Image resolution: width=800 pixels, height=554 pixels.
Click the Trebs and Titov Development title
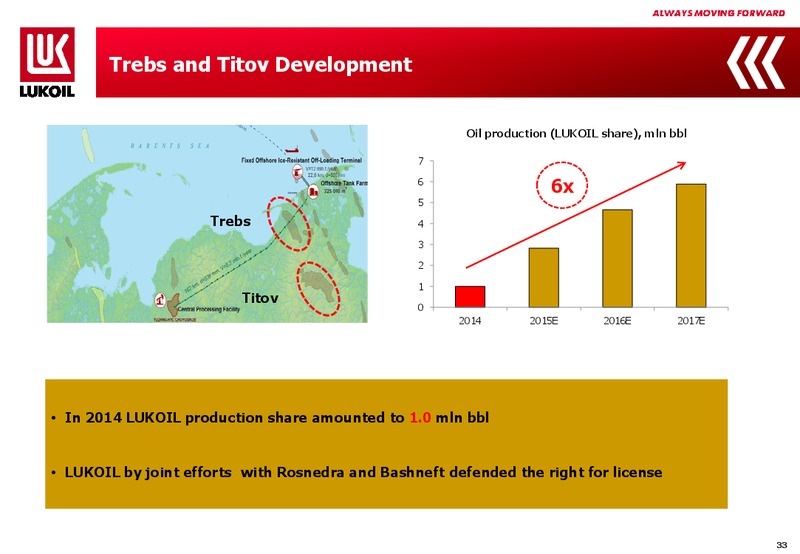coord(260,65)
